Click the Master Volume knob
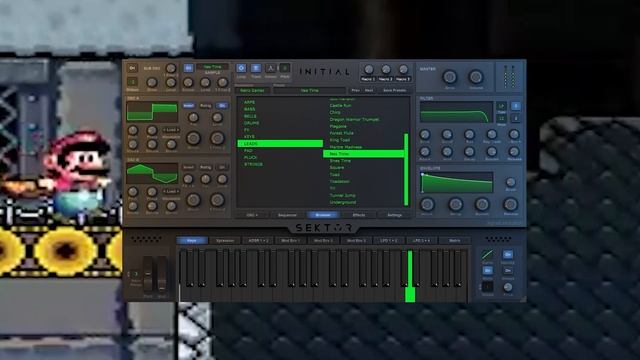Image resolution: width=640 pixels, height=360 pixels. pos(476,76)
